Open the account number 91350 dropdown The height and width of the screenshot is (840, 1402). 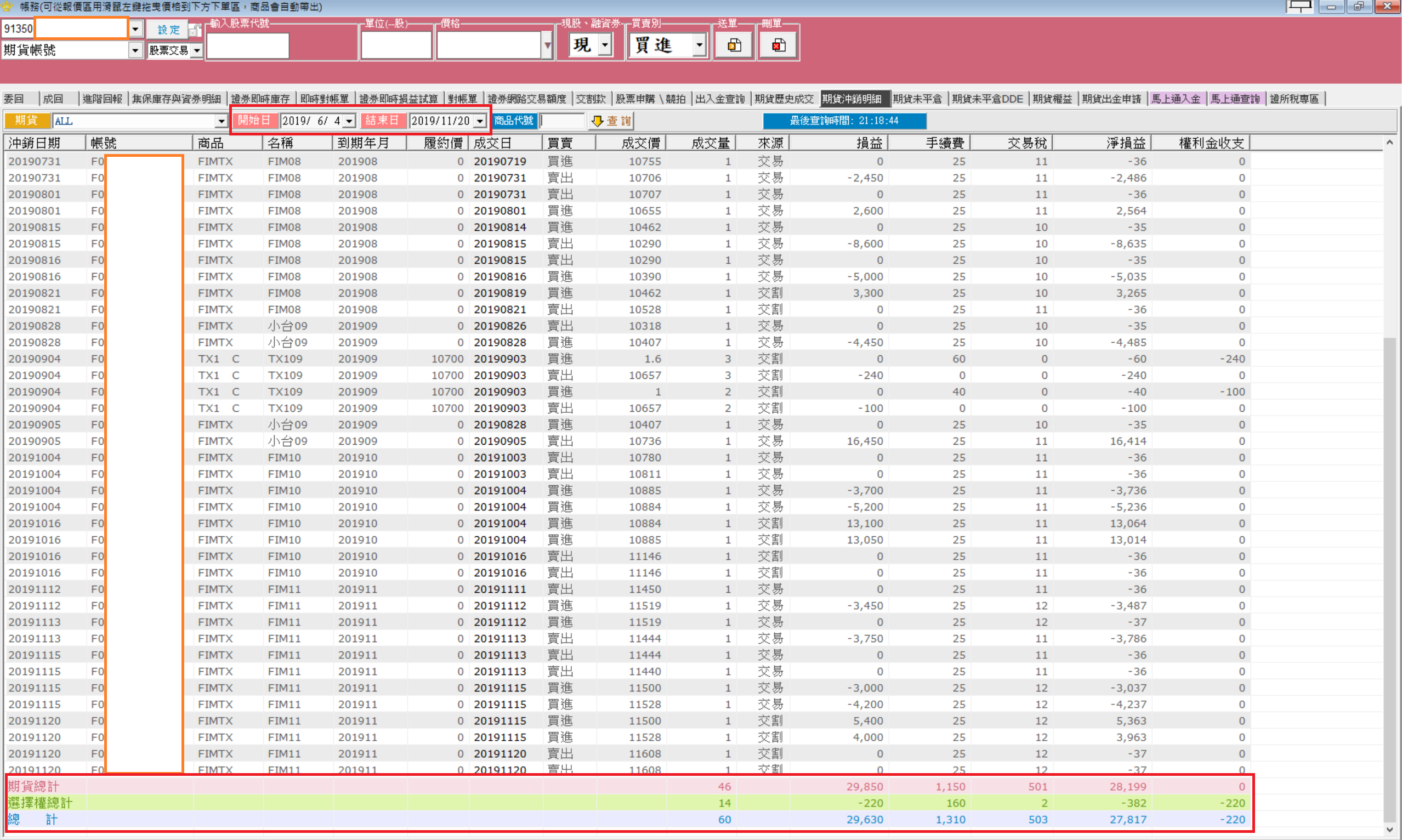click(x=135, y=29)
